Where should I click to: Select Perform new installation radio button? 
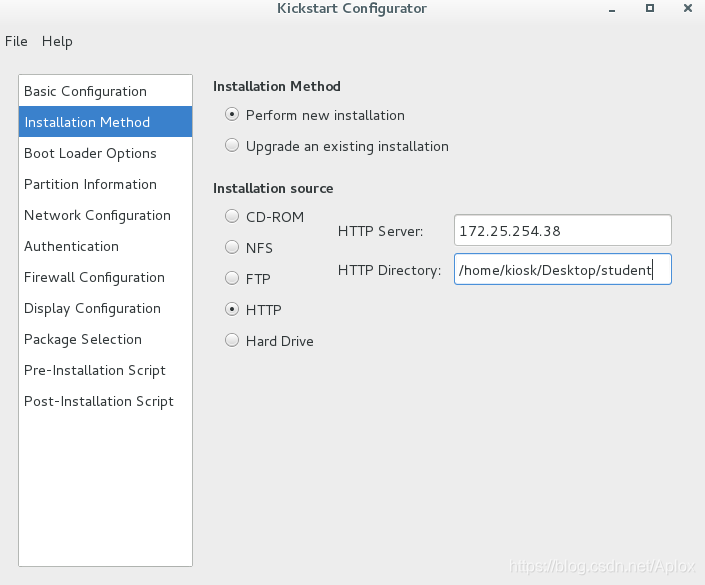(x=232, y=115)
